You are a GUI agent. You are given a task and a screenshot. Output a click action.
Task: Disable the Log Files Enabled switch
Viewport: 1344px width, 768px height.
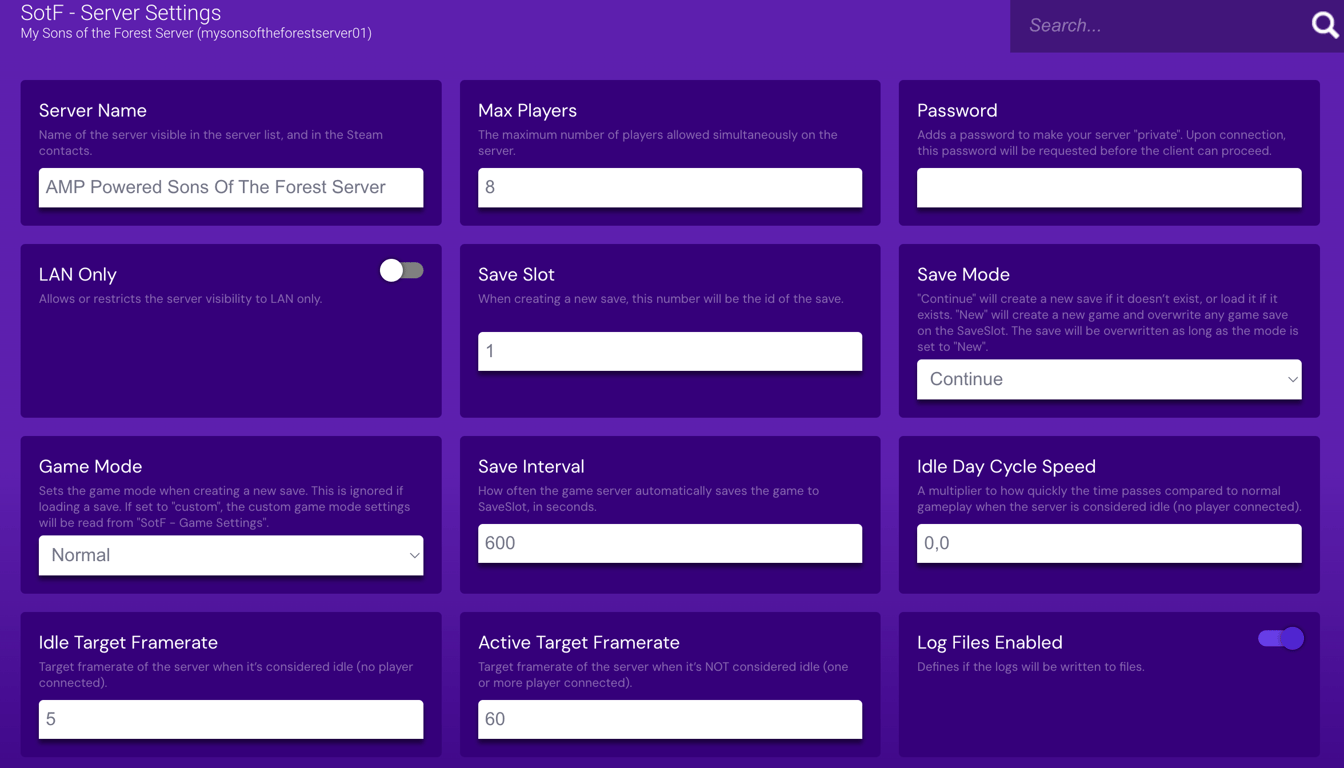1281,638
